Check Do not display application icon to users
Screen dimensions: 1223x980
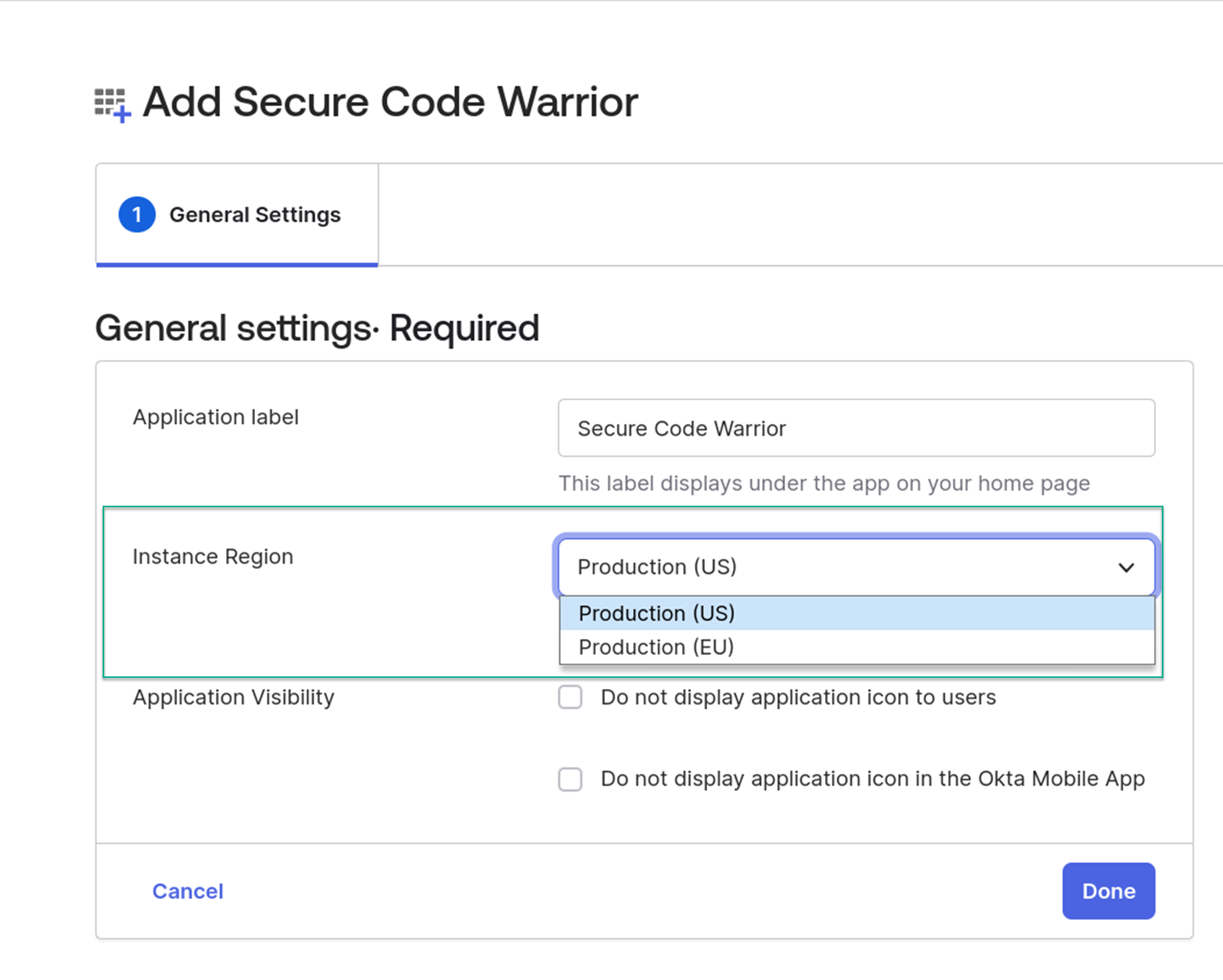pos(570,697)
